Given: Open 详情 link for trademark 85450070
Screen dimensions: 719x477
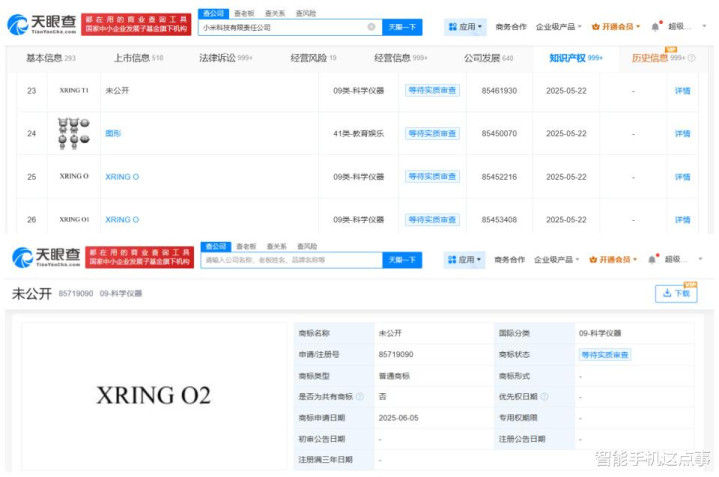Looking at the screenshot, I should coord(682,133).
